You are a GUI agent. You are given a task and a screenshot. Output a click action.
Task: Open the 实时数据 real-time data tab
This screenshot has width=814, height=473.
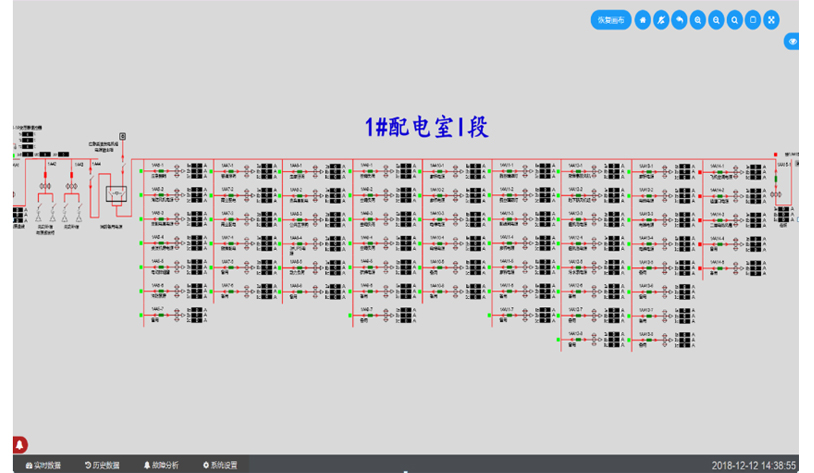[x=43, y=465]
